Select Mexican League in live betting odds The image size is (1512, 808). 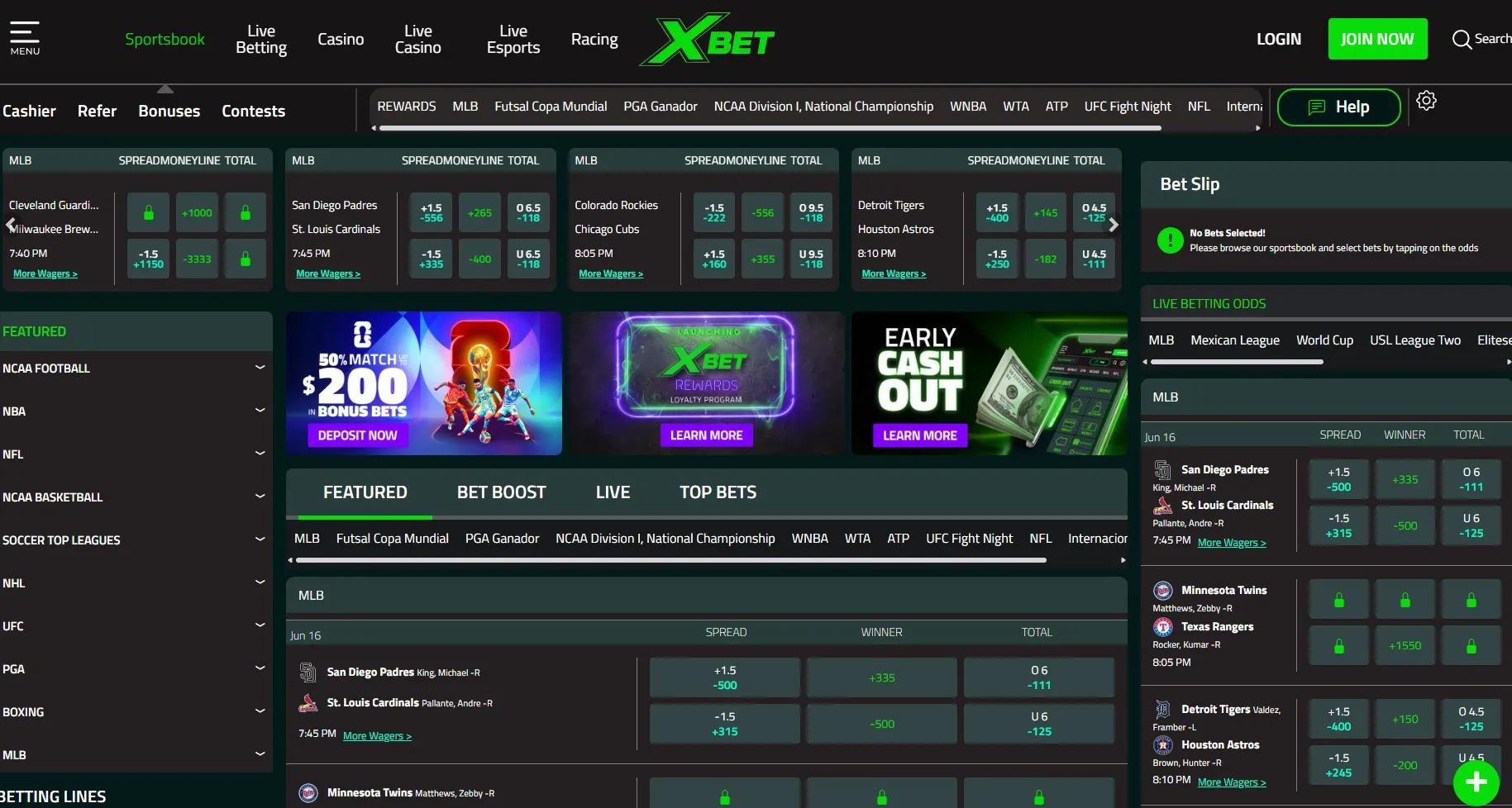pos(1235,340)
